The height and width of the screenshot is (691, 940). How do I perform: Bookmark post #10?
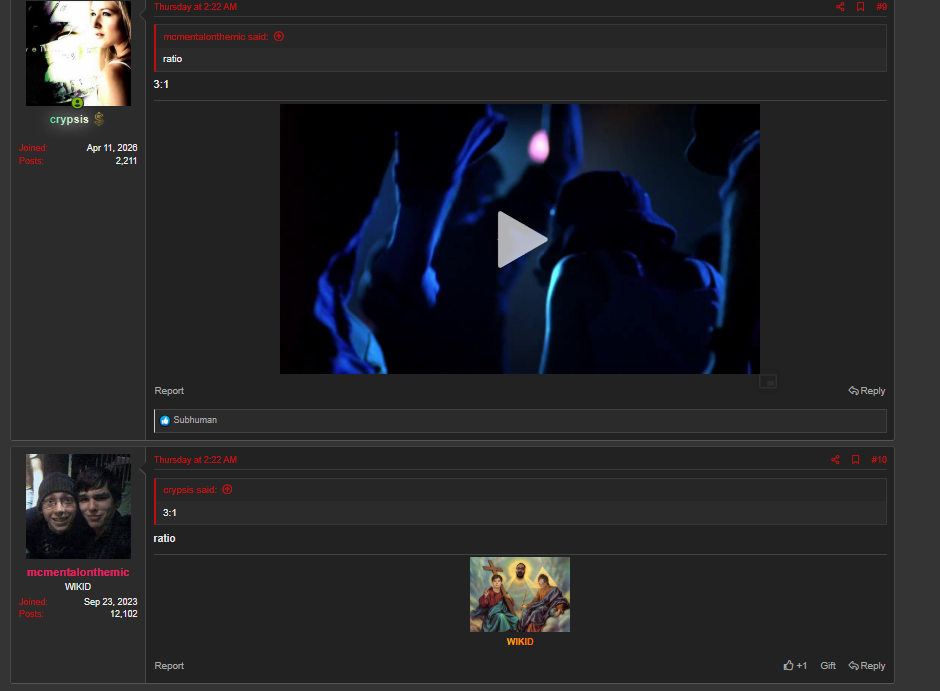click(855, 460)
